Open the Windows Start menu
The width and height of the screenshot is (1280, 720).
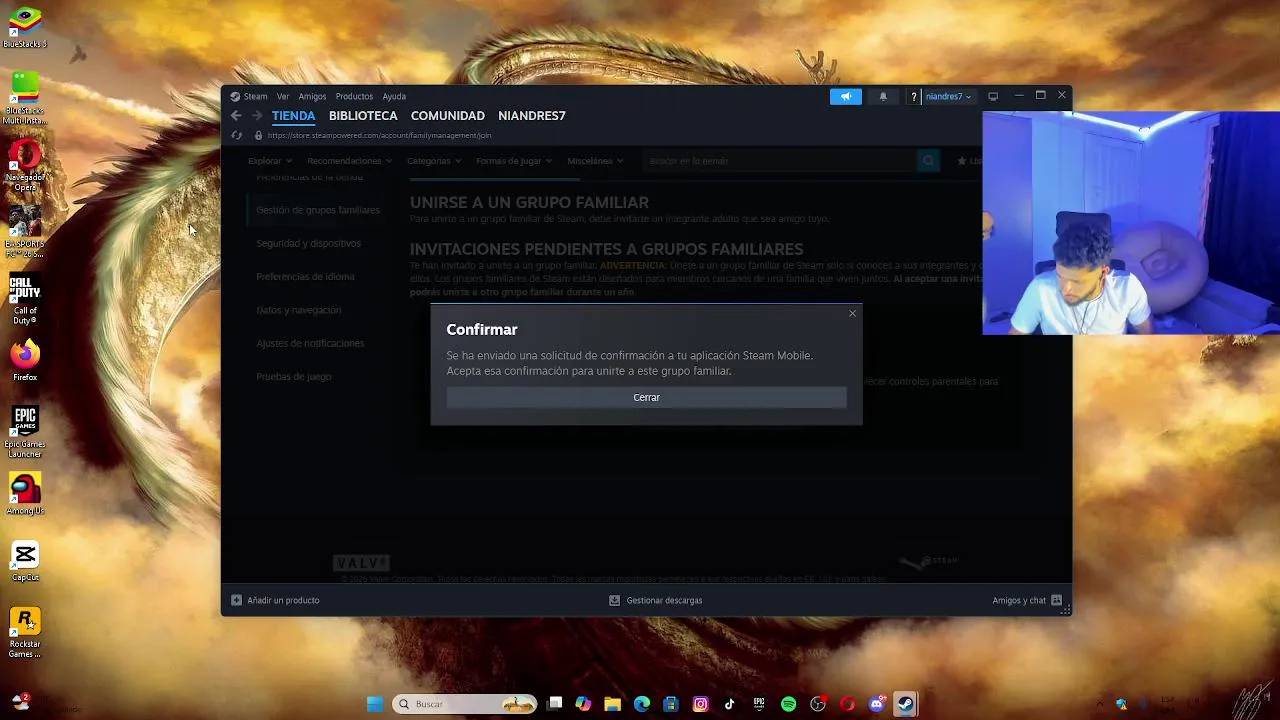click(375, 704)
